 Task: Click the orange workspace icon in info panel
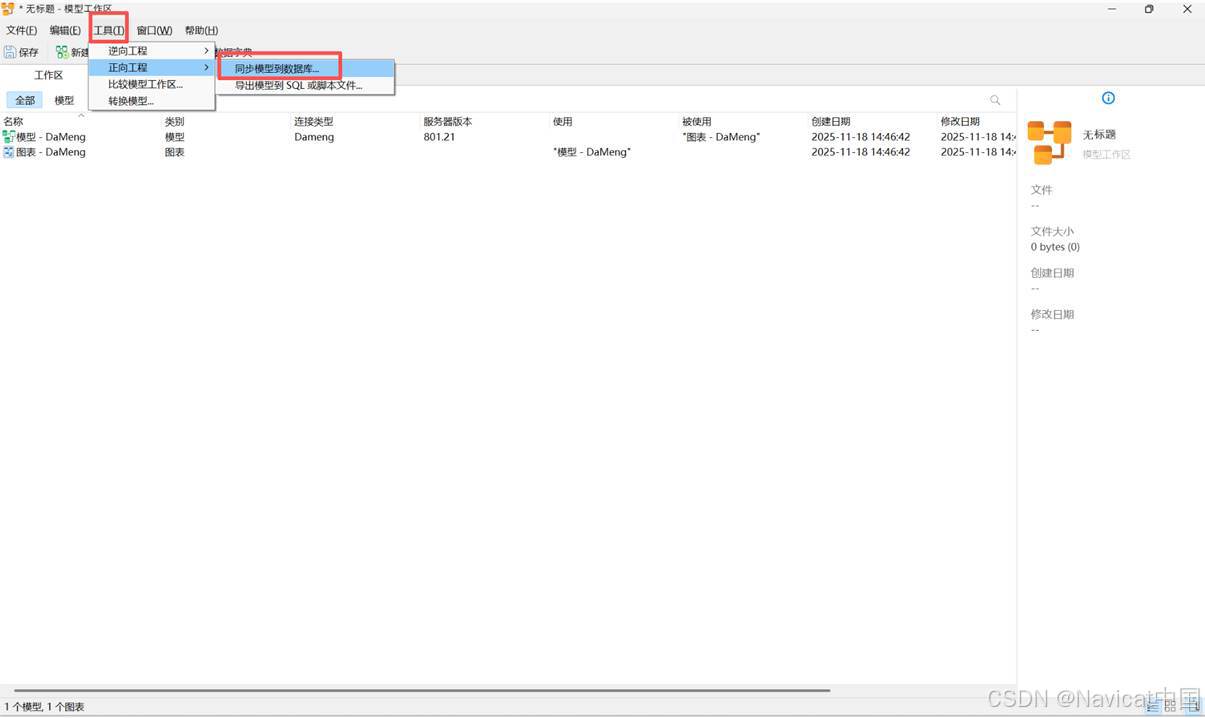click(1049, 142)
